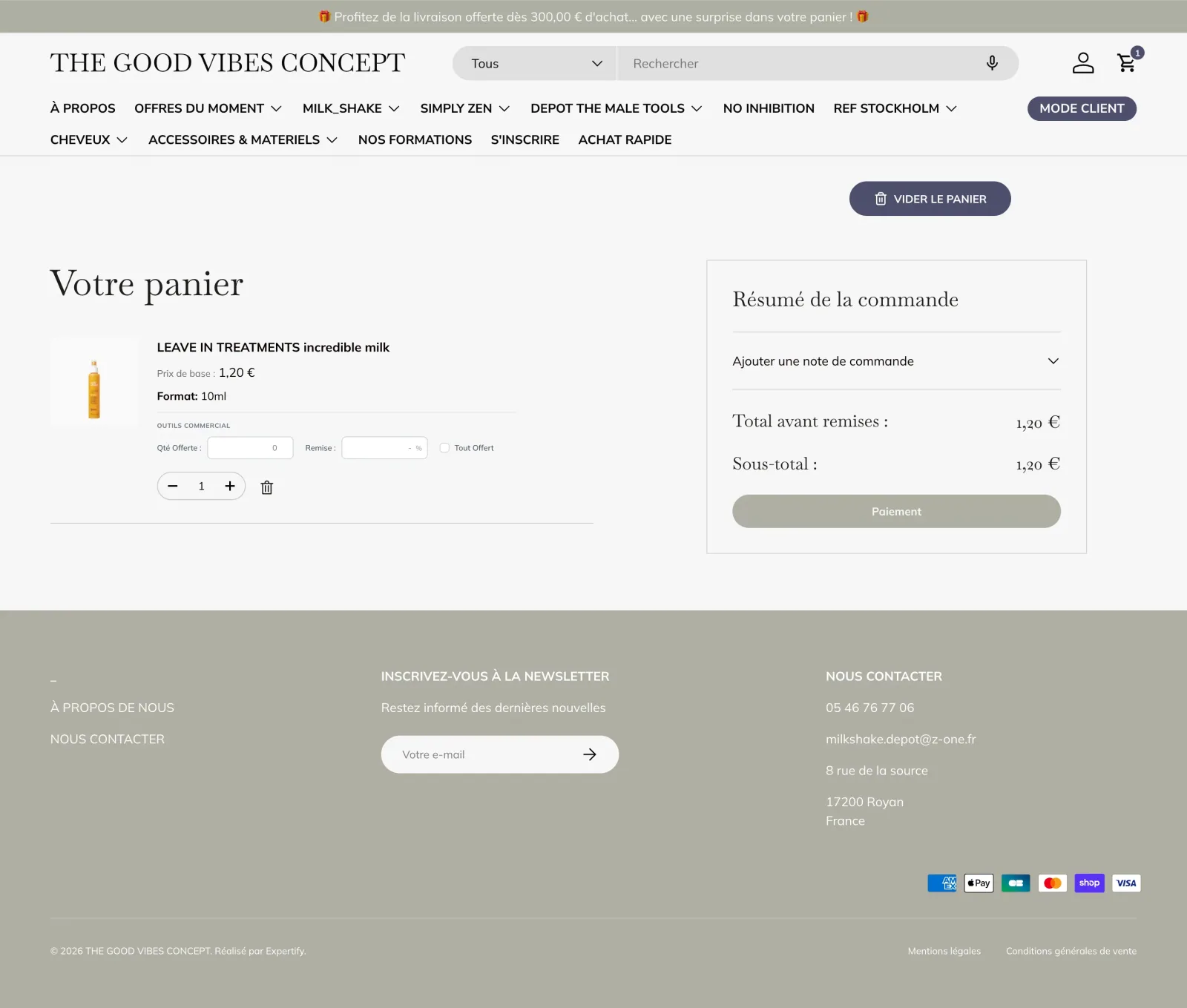Screen dimensions: 1187x1008
Task: Open NO INHIBITION menu item
Action: (x=769, y=108)
